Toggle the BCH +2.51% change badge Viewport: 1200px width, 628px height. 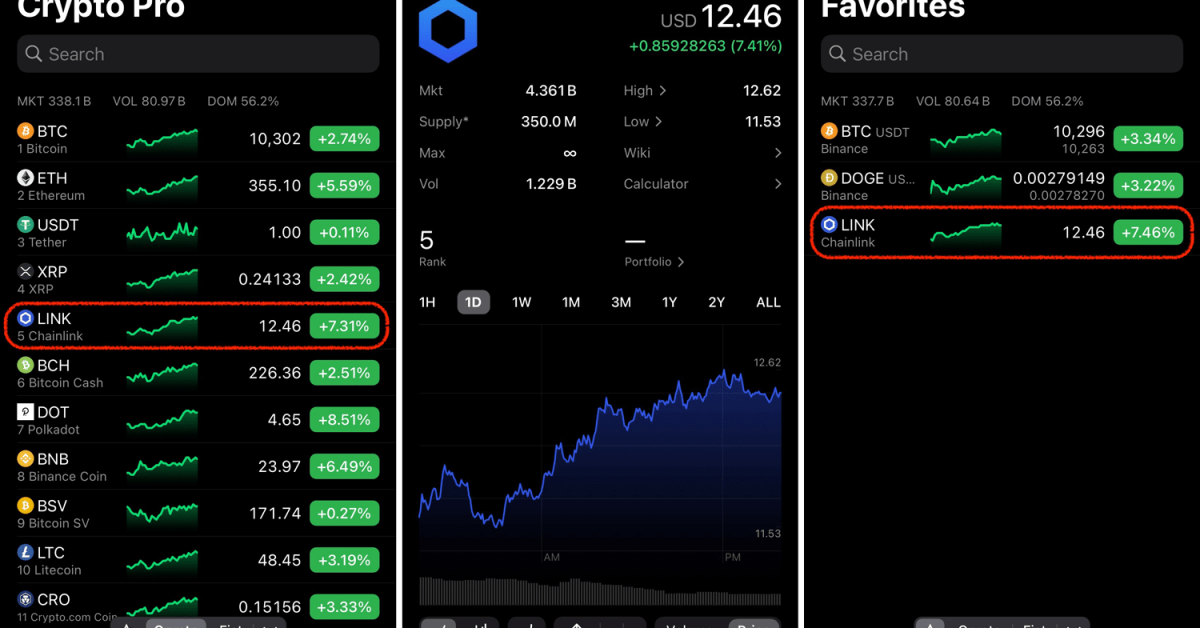click(345, 373)
